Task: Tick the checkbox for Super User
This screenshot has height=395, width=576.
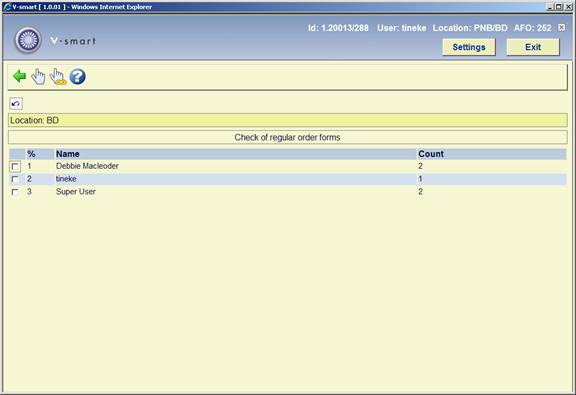Action: tap(15, 192)
